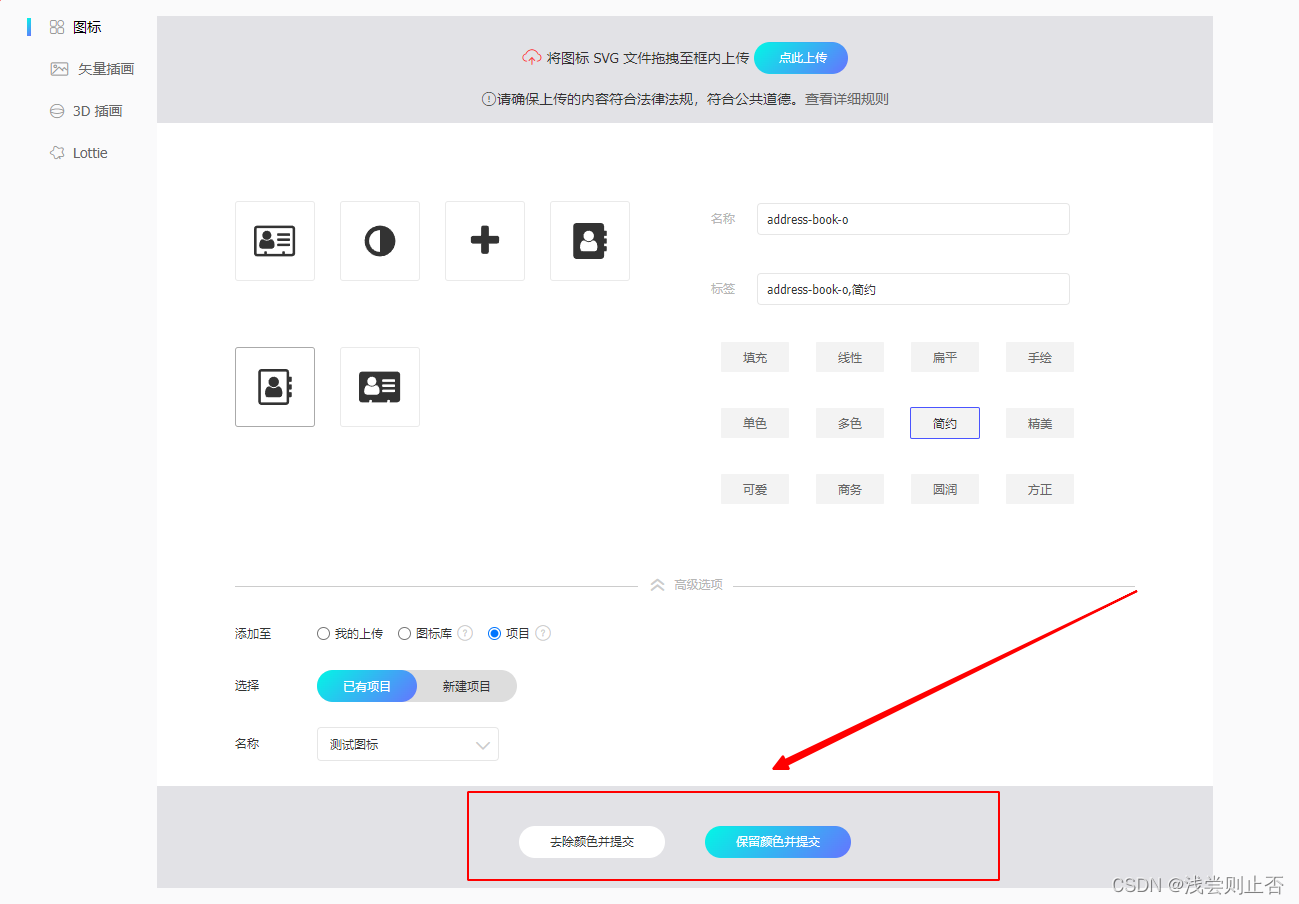This screenshot has height=904, width=1299.
Task: Toggle the 单色 tag
Action: (755, 423)
